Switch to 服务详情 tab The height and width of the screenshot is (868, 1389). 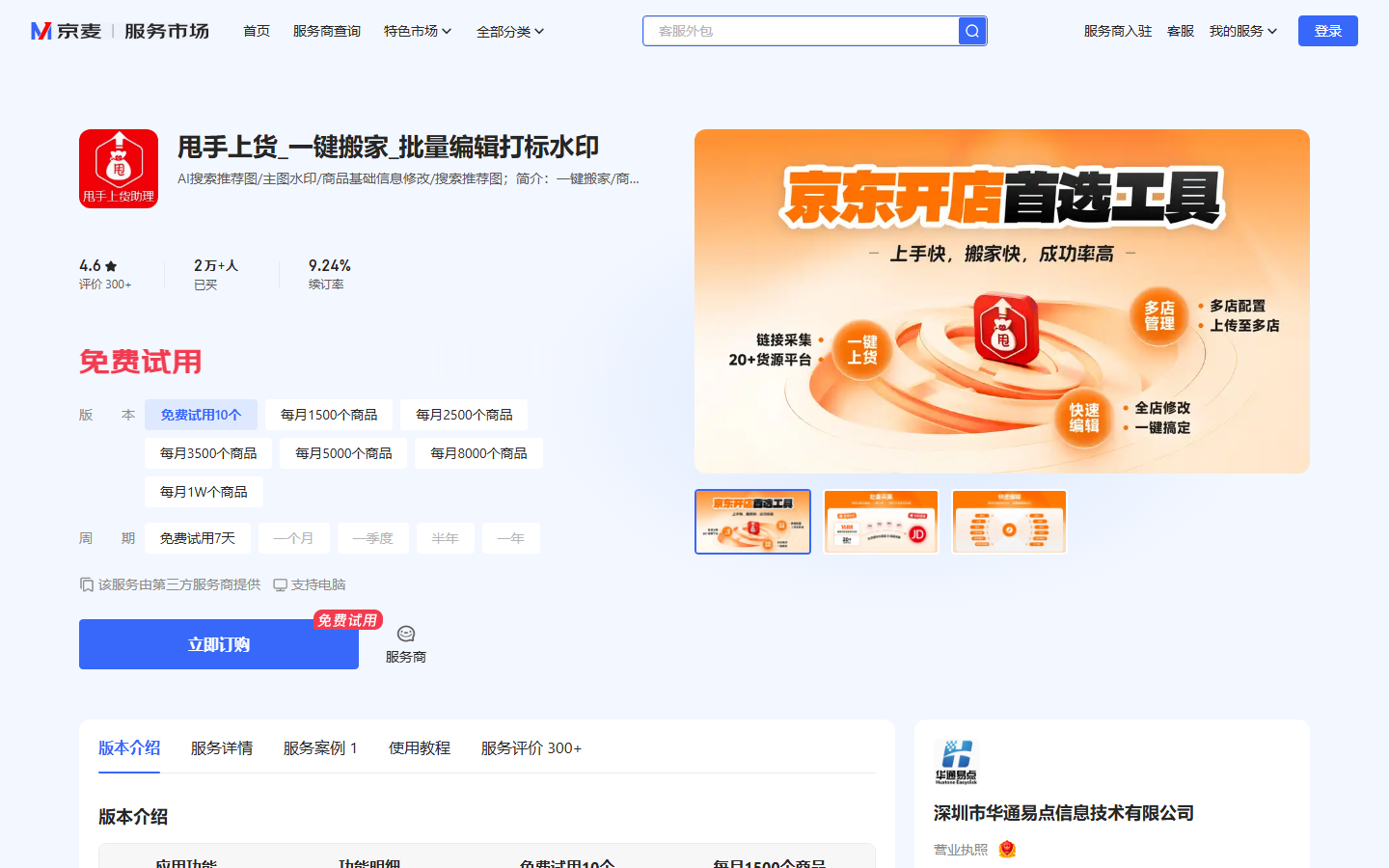click(222, 748)
